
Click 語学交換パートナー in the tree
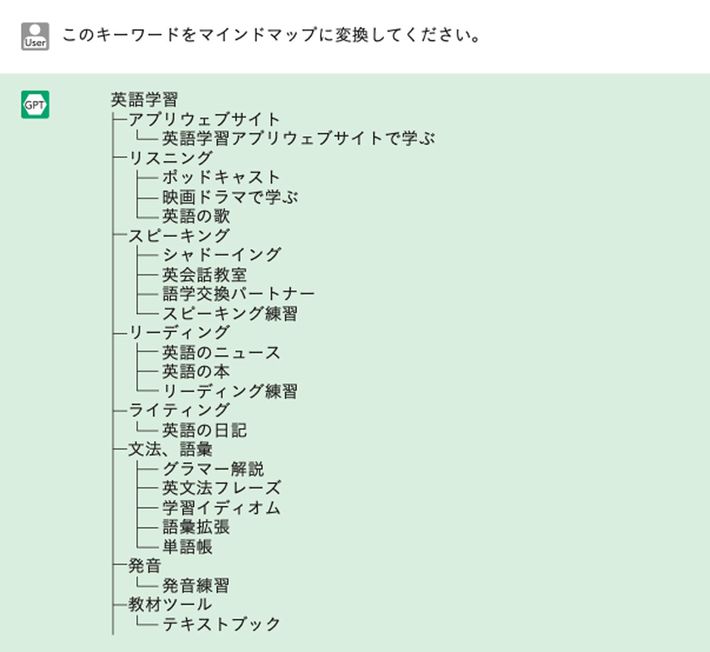(x=239, y=294)
